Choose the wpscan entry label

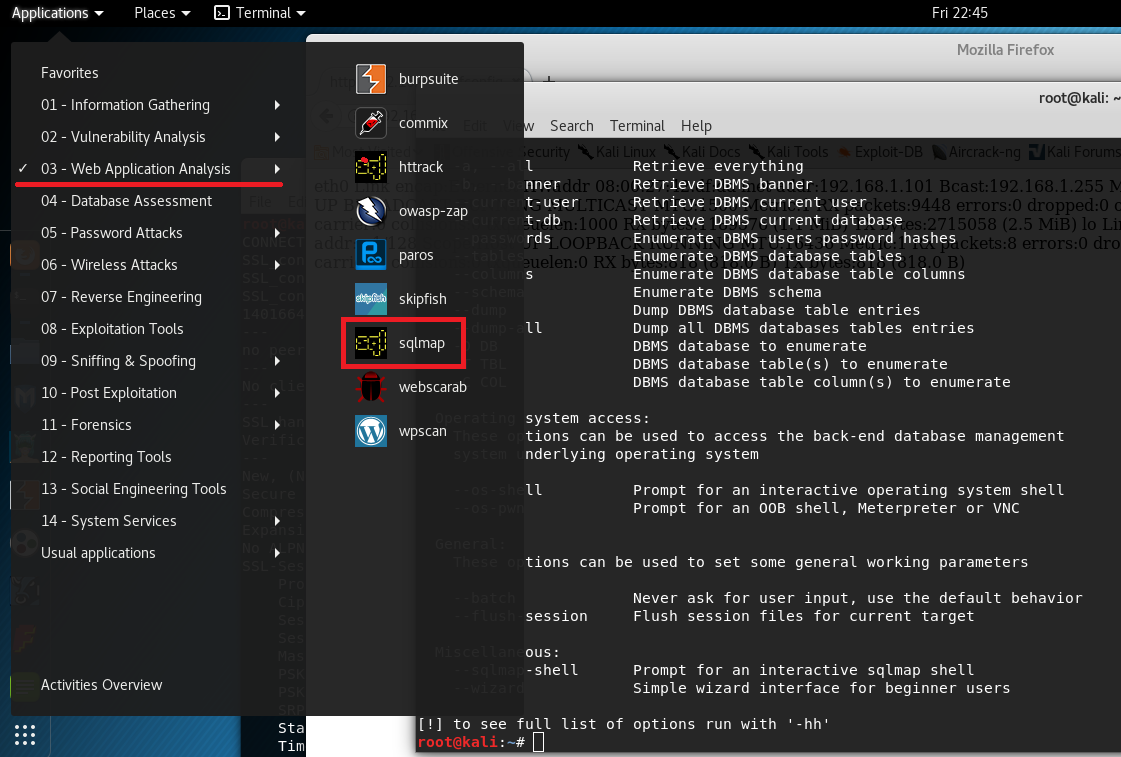[x=423, y=431]
